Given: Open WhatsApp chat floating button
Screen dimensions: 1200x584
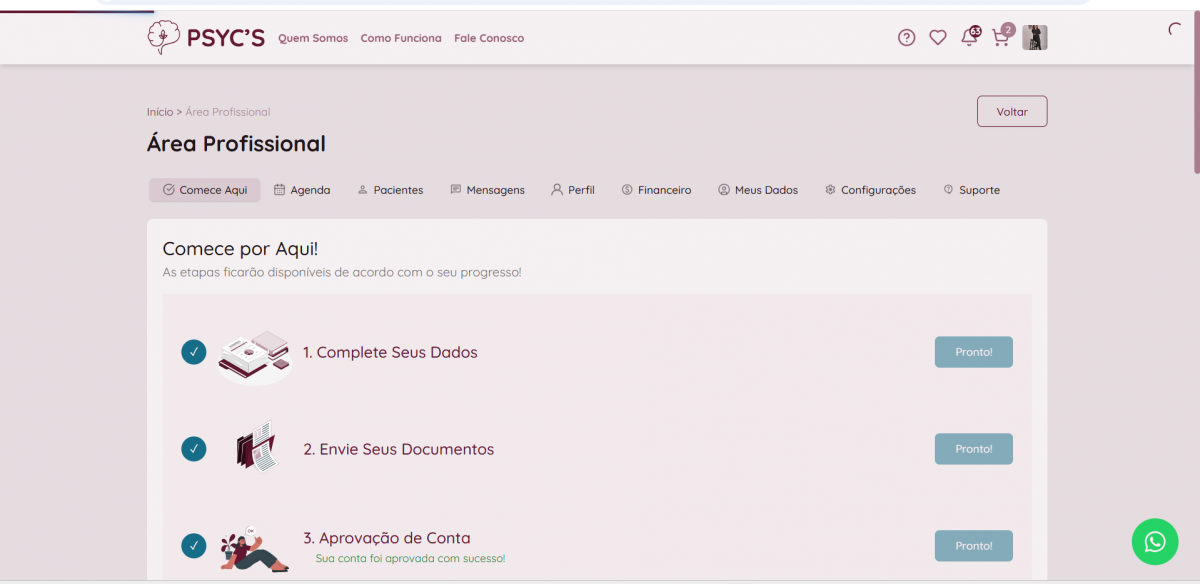Looking at the screenshot, I should pyautogui.click(x=1154, y=541).
